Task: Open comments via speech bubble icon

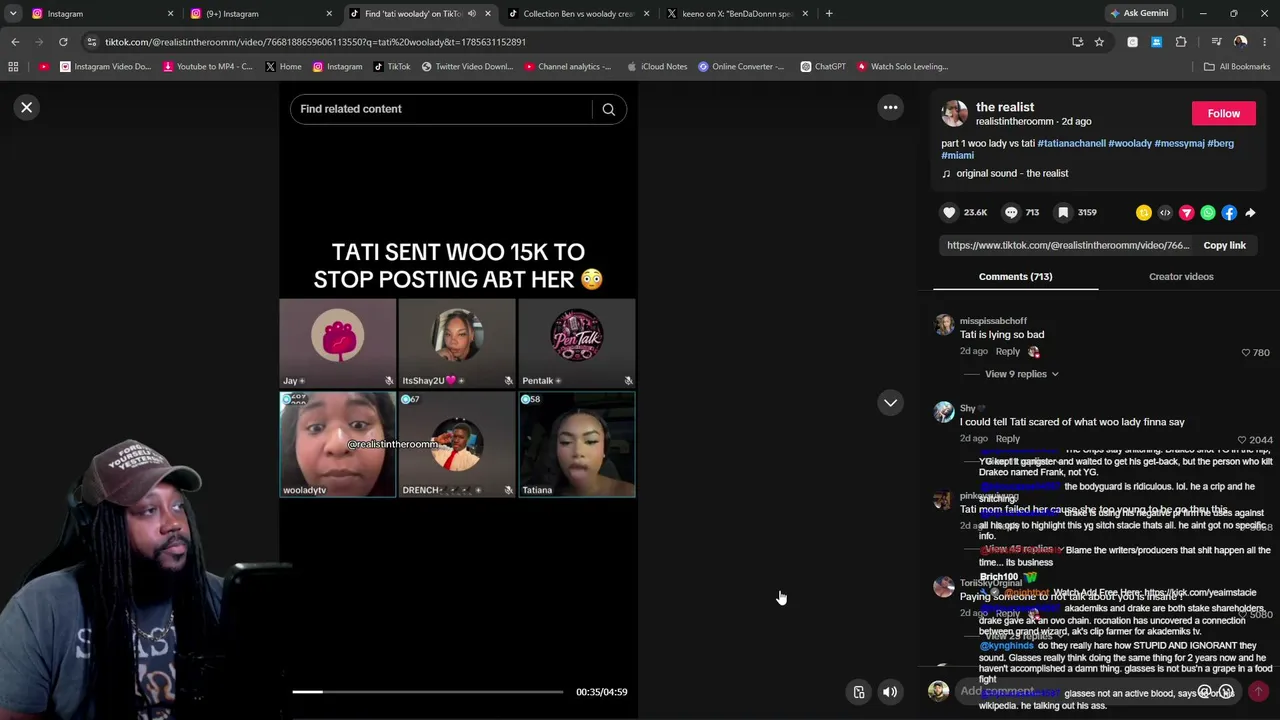Action: [1011, 212]
